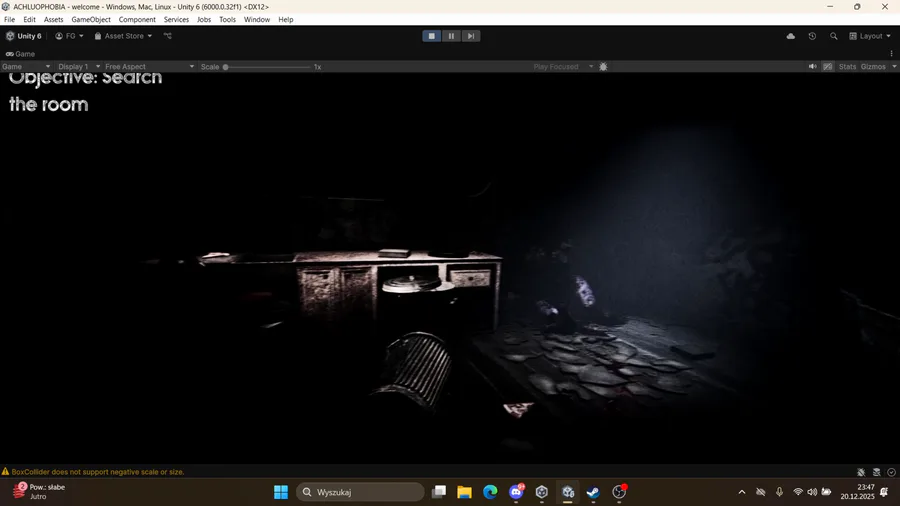This screenshot has width=900, height=506.
Task: Open File Explorer from taskbar
Action: click(x=464, y=492)
